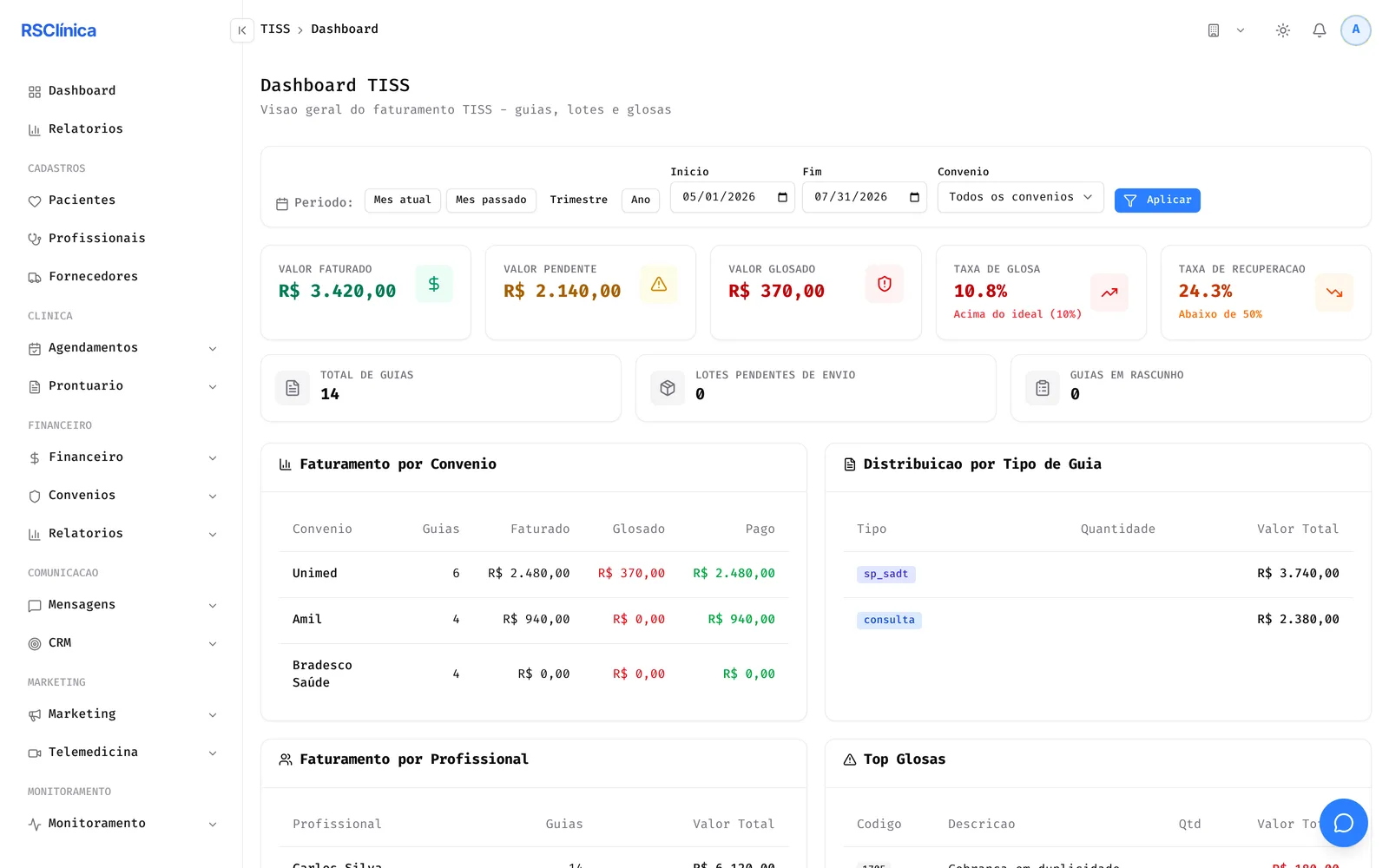This screenshot has height=868, width=1389.
Task: Open the clinic building selector icon
Action: click(1214, 30)
